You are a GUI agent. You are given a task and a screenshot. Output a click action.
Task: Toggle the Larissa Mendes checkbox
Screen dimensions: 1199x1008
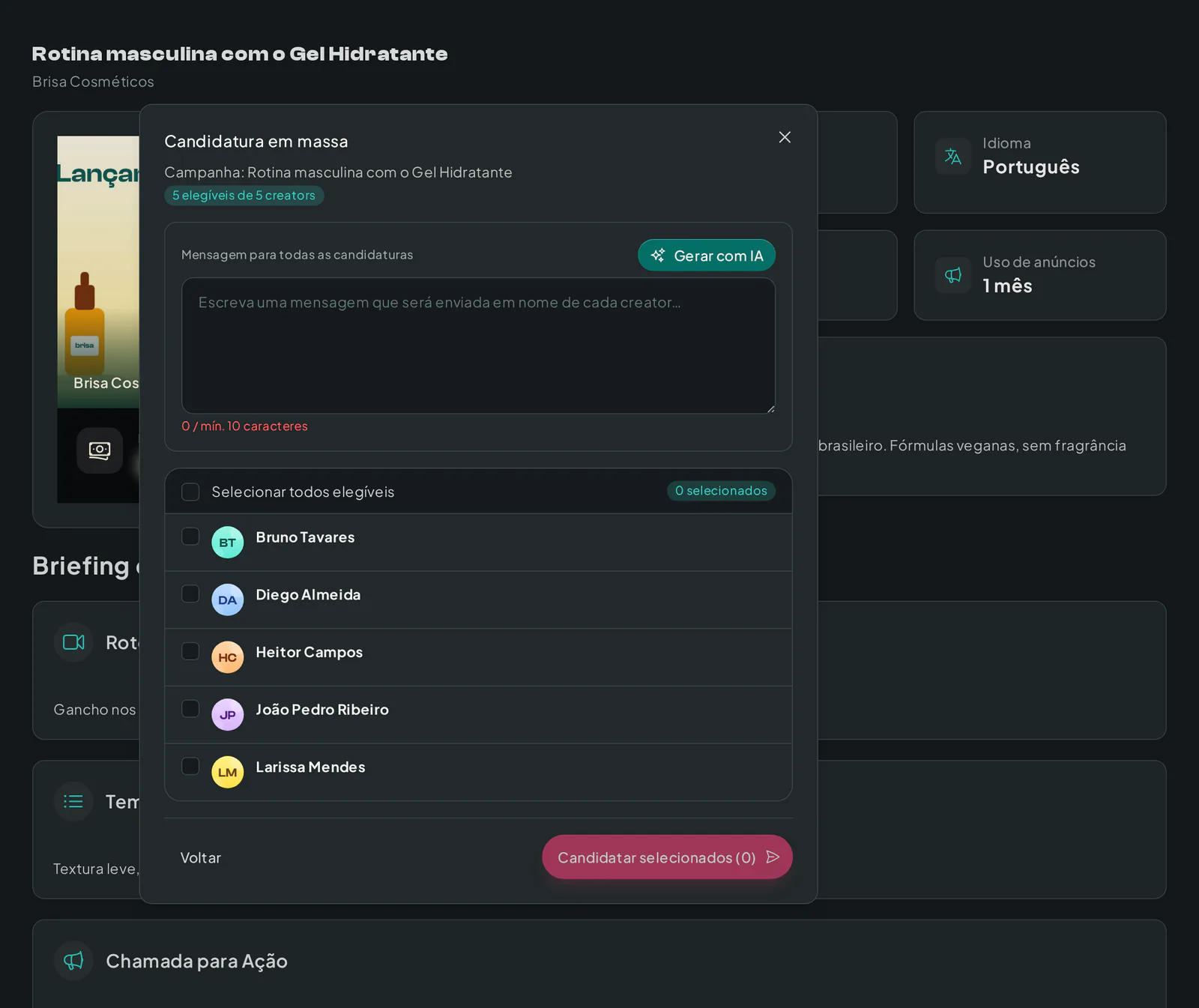point(190,766)
